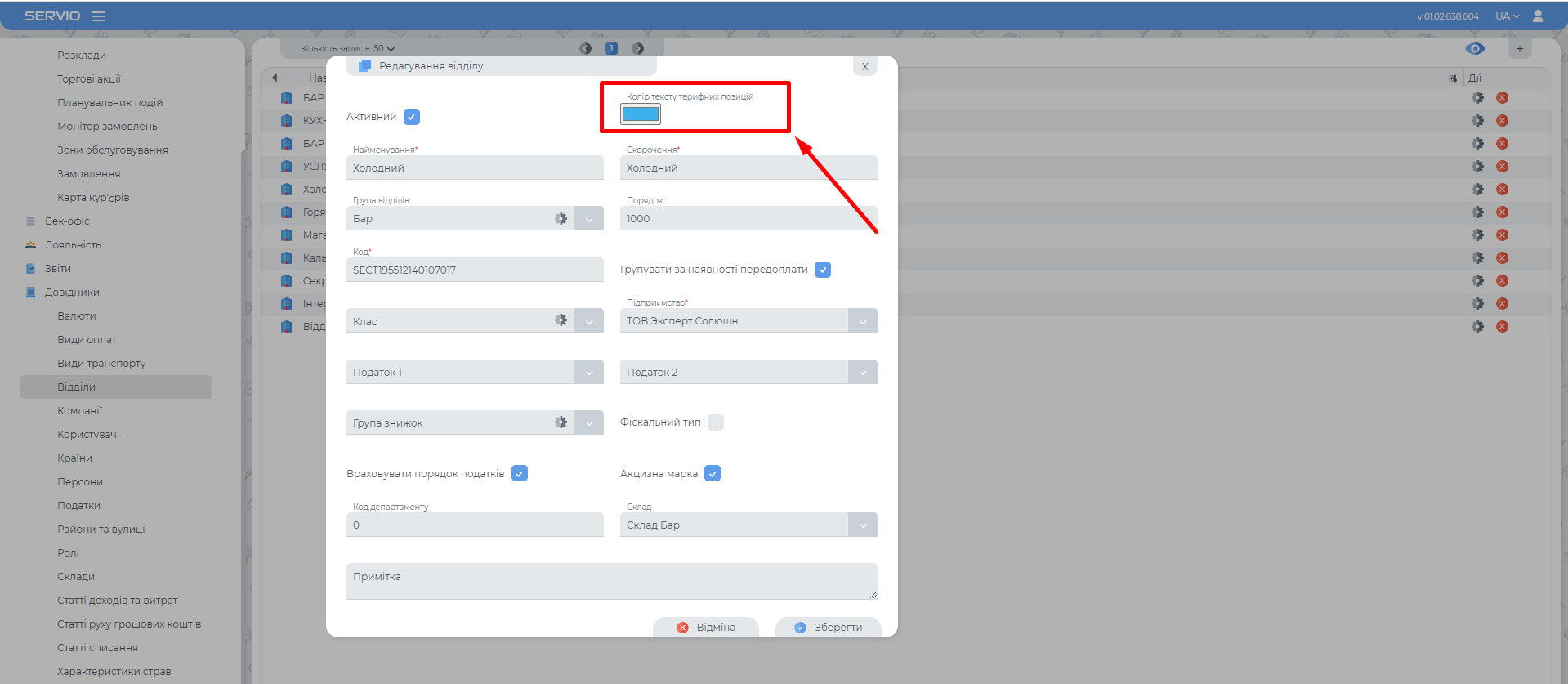Click the settings gear in first table row
This screenshot has width=1568, height=684.
coord(1477,98)
